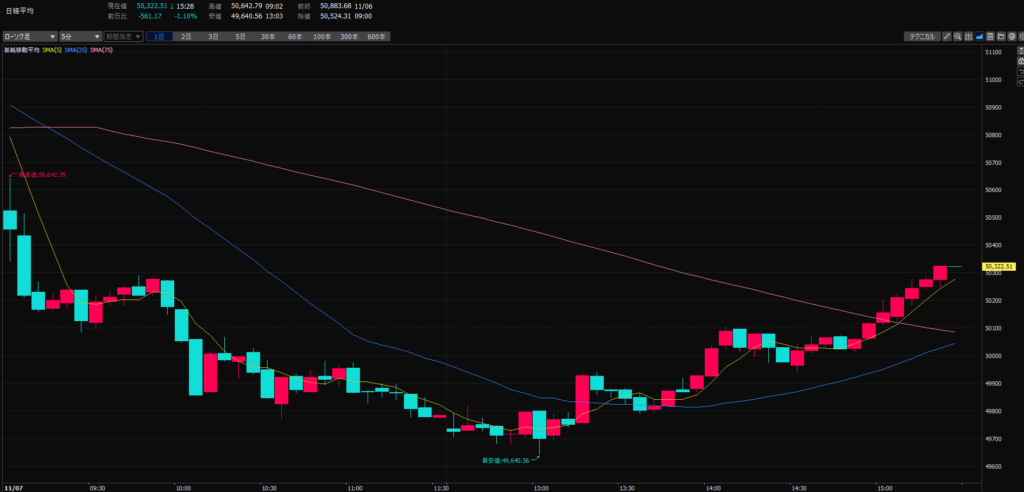Click the magnifier zoom icon

(958, 36)
